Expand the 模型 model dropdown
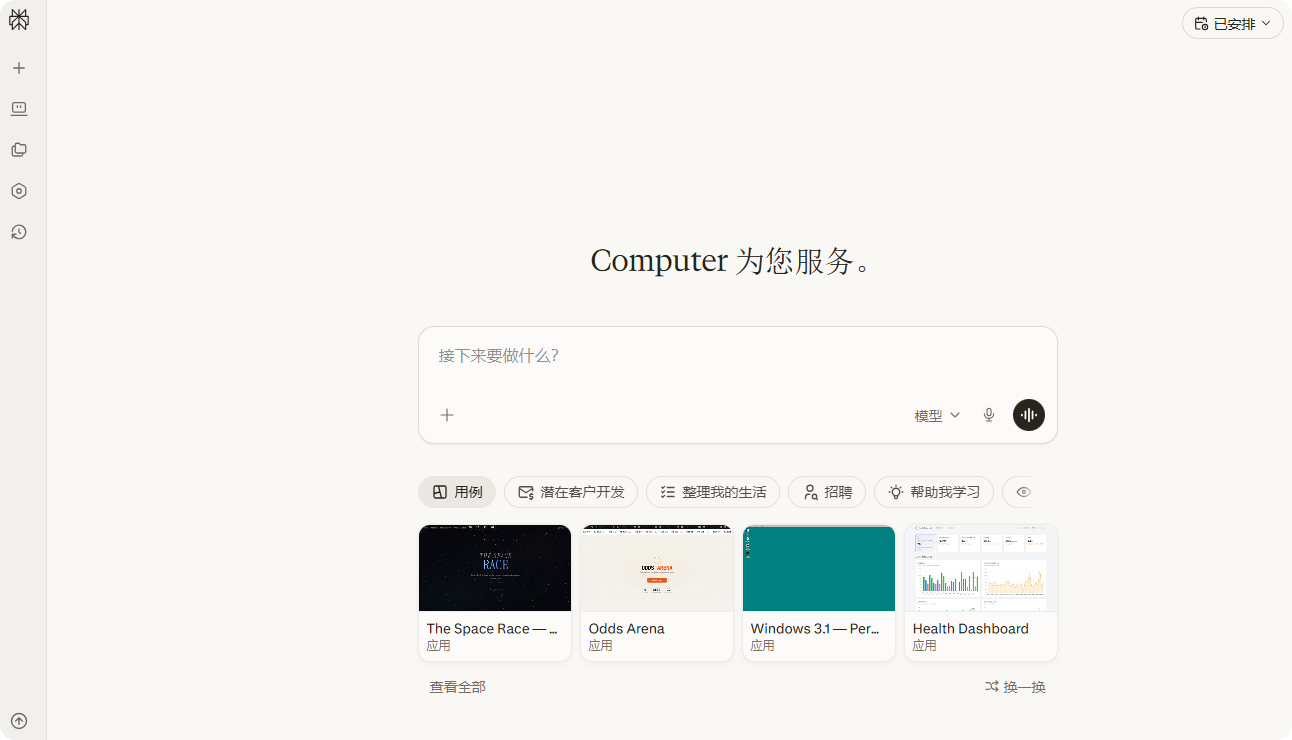1292x740 pixels. pos(937,415)
